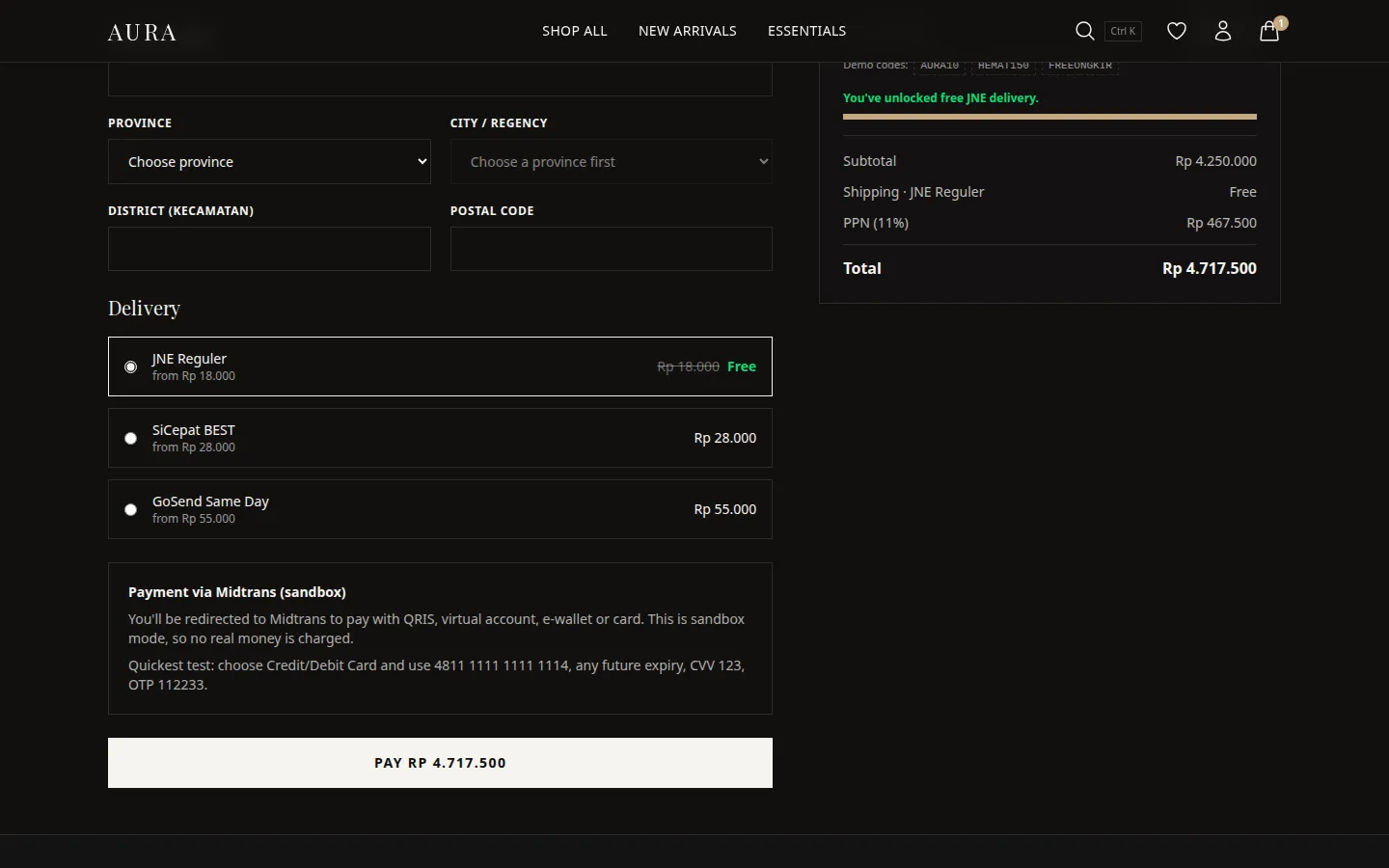This screenshot has width=1389, height=868.
Task: Click the PPN amount Rp 467.500
Action: tap(1221, 223)
